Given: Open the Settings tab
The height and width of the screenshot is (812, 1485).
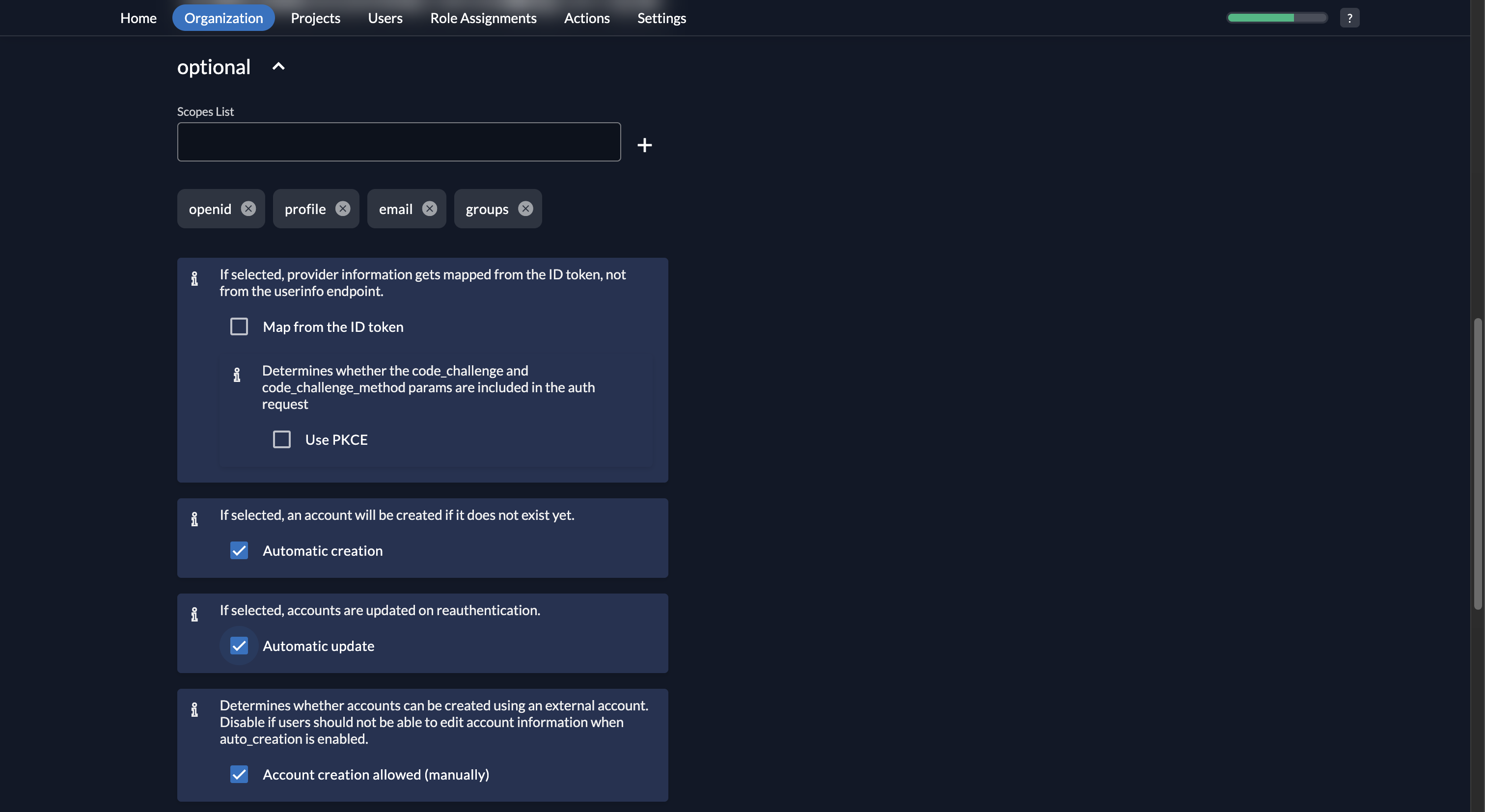Looking at the screenshot, I should [x=662, y=18].
